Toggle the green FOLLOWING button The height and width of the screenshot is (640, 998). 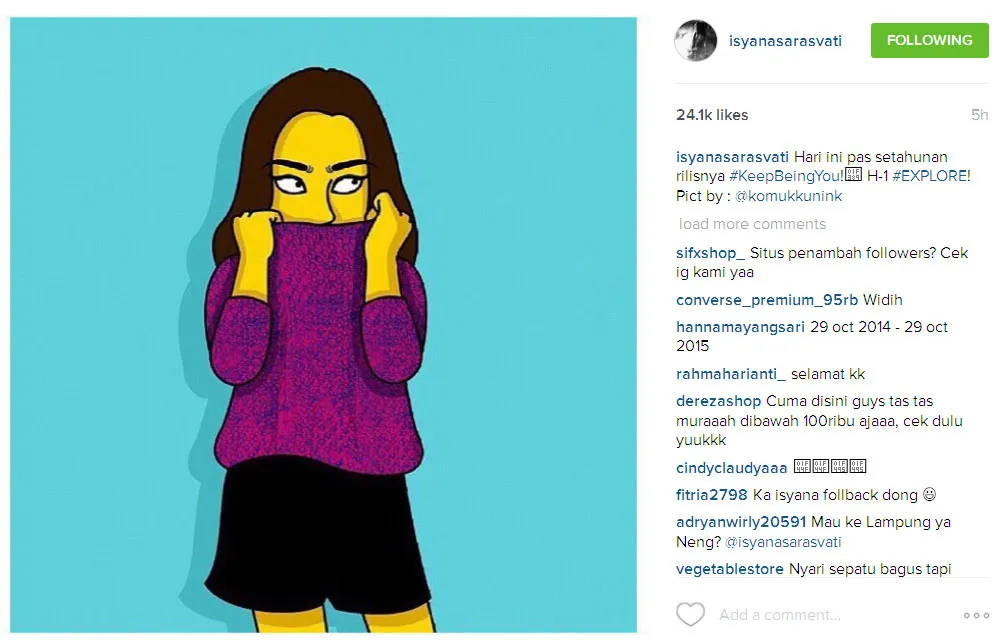(x=929, y=40)
